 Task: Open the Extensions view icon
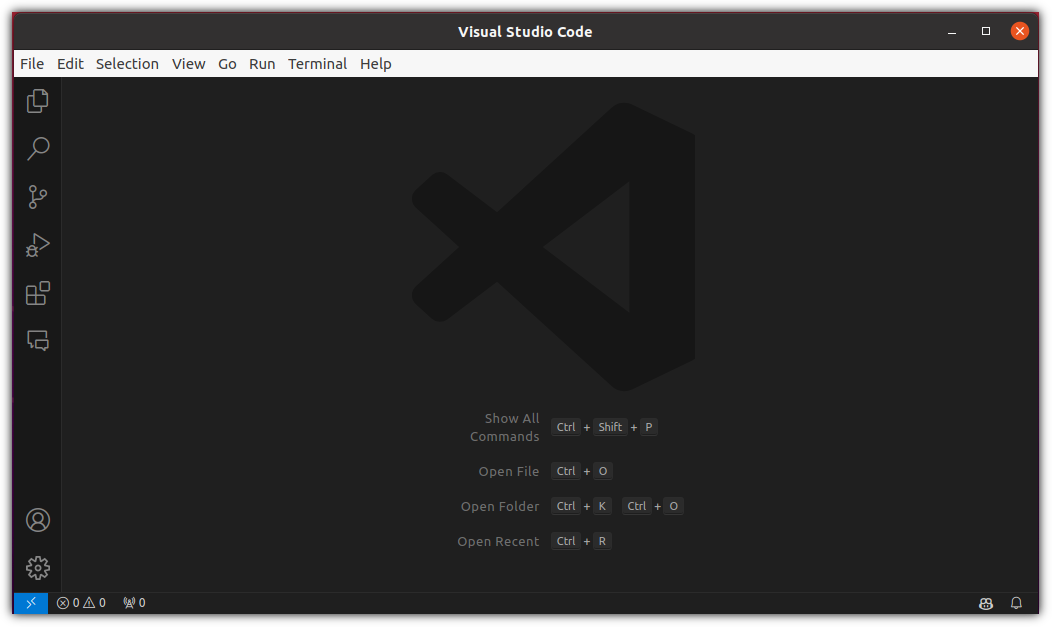coord(38,293)
